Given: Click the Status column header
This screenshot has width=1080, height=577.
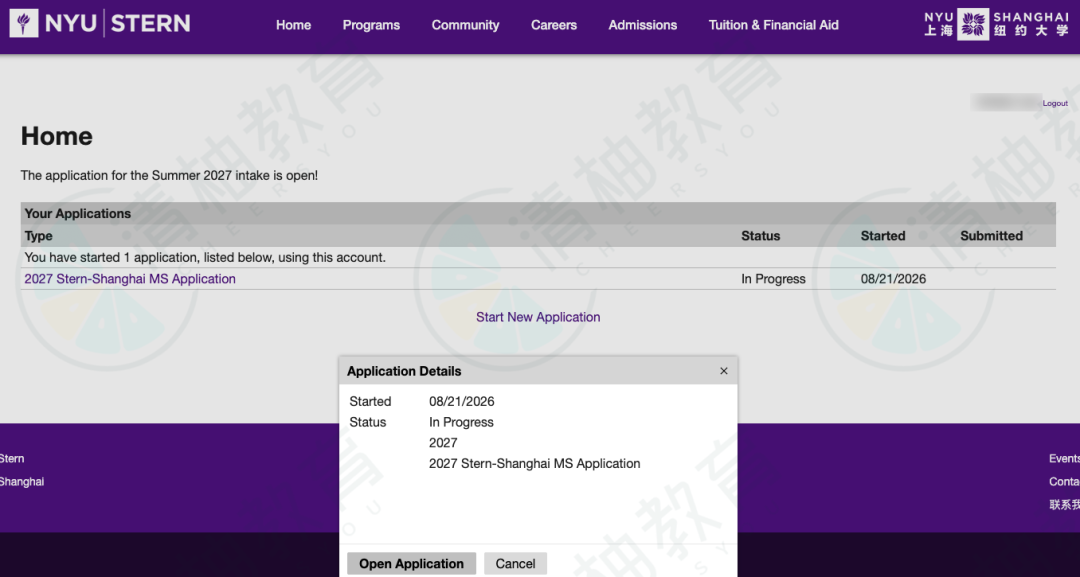Looking at the screenshot, I should 760,236.
